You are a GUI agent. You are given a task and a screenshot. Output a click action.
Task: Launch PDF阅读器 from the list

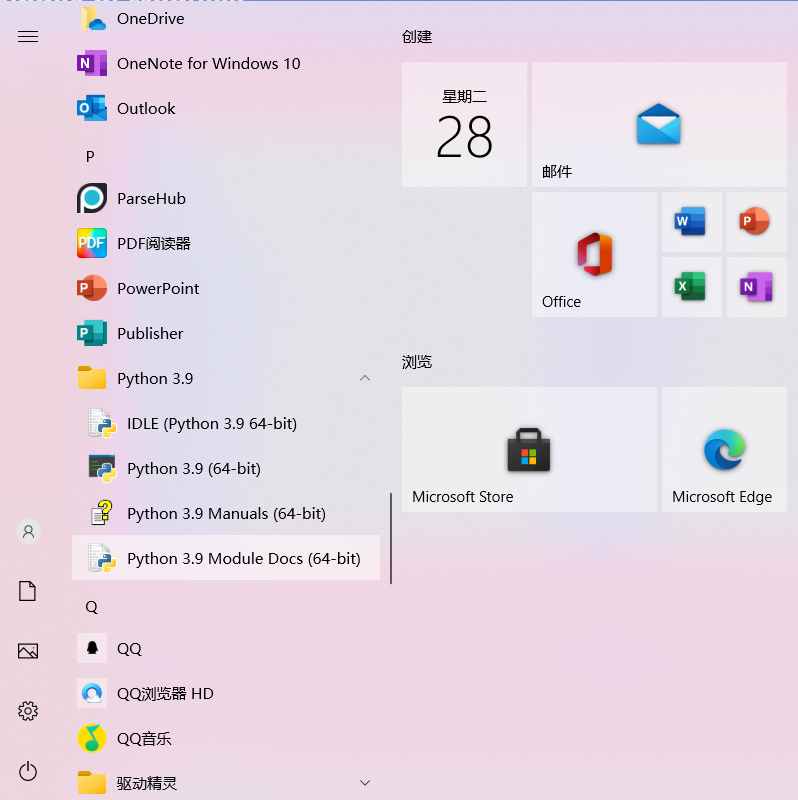point(226,243)
